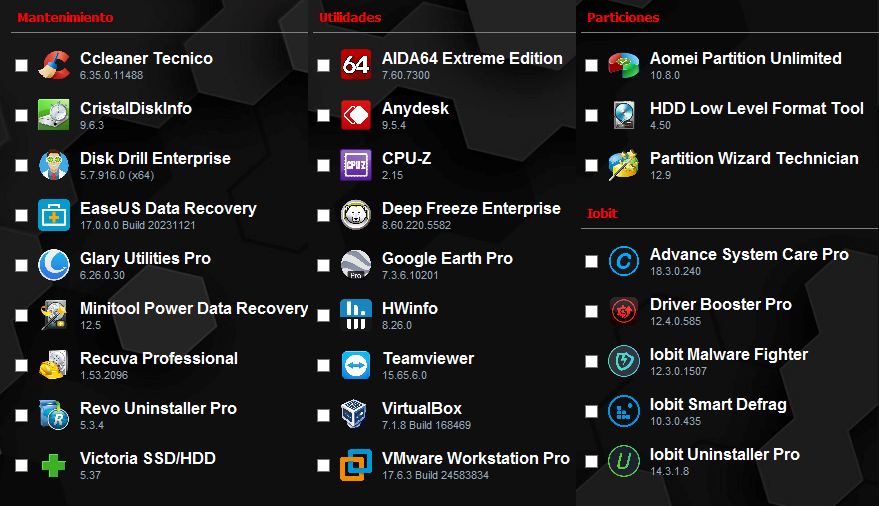Select the Anydesk checkbox
The image size is (879, 506).
tap(323, 115)
